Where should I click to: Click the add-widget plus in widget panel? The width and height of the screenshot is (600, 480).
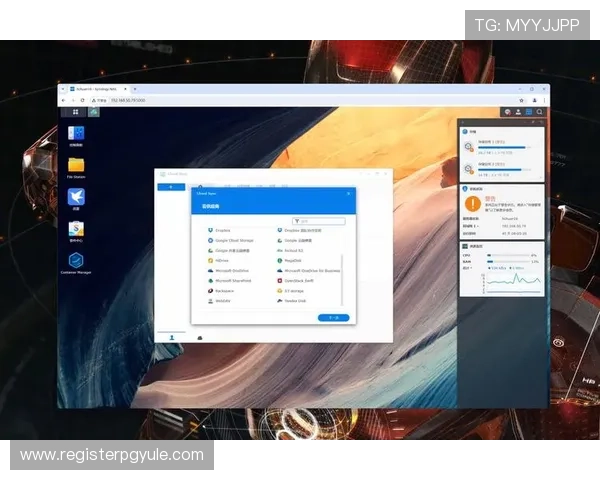[x=463, y=122]
